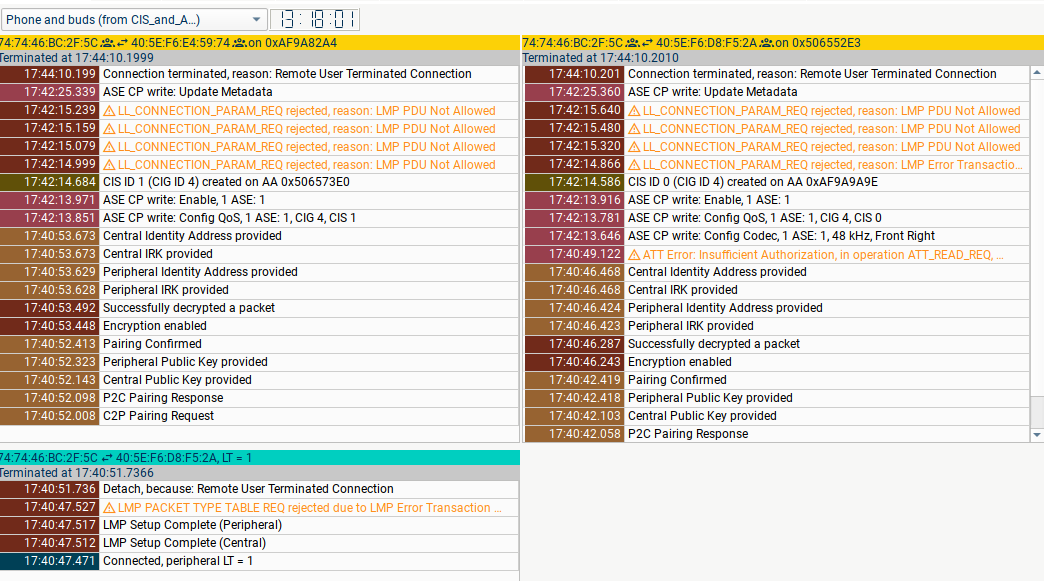The image size is (1044, 581).
Task: Click the warning triangle beside the ATT Error Insufficient Authorization entry
Action: (x=633, y=254)
